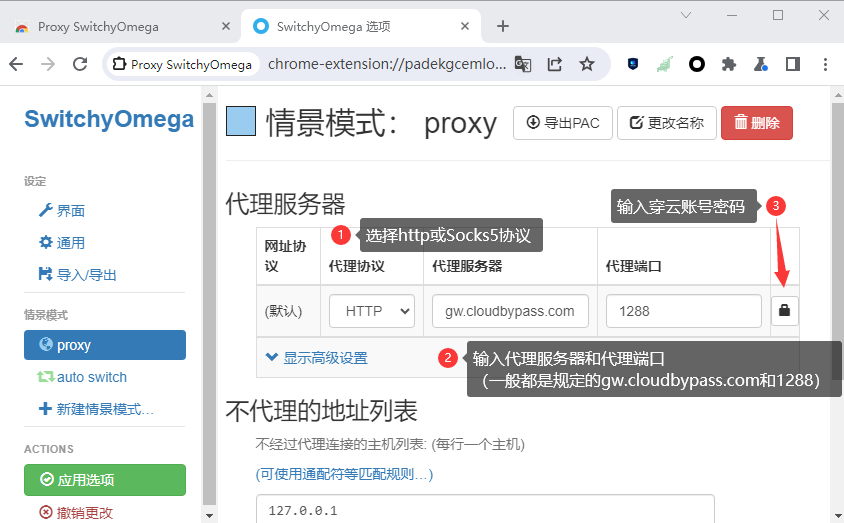Open the extensions puzzle piece menu

tap(729, 65)
